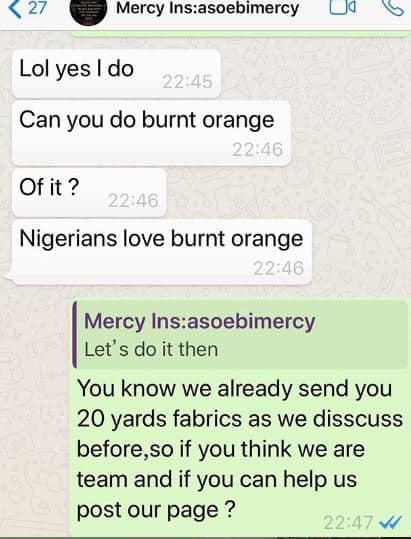Tap the purple quote bar in reply
Viewport: 411px width, 539px height.
75,334
